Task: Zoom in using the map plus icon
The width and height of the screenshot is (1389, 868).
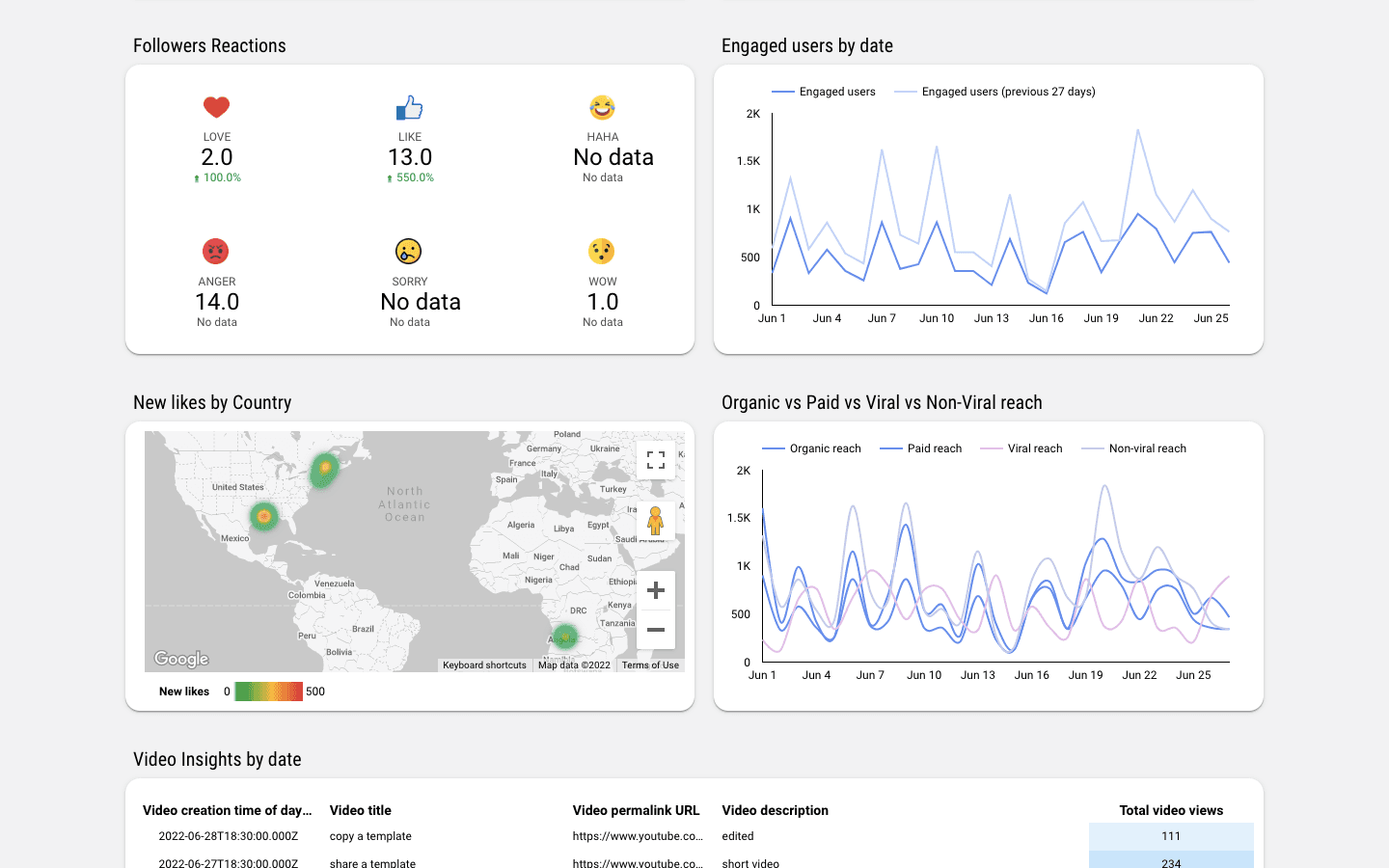Action: (655, 589)
